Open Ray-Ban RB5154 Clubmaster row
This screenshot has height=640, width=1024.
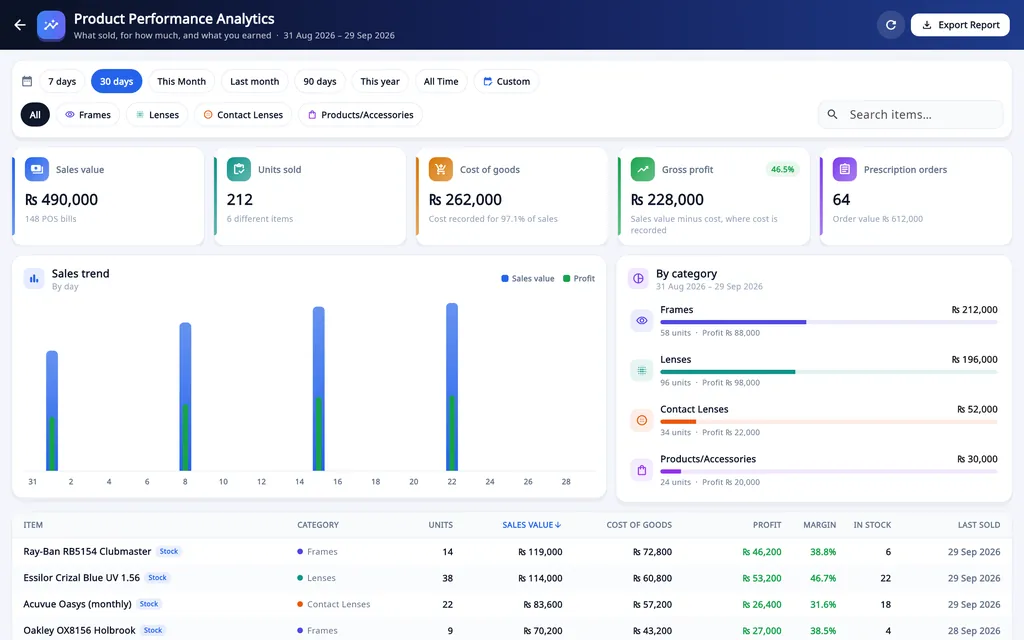point(512,552)
